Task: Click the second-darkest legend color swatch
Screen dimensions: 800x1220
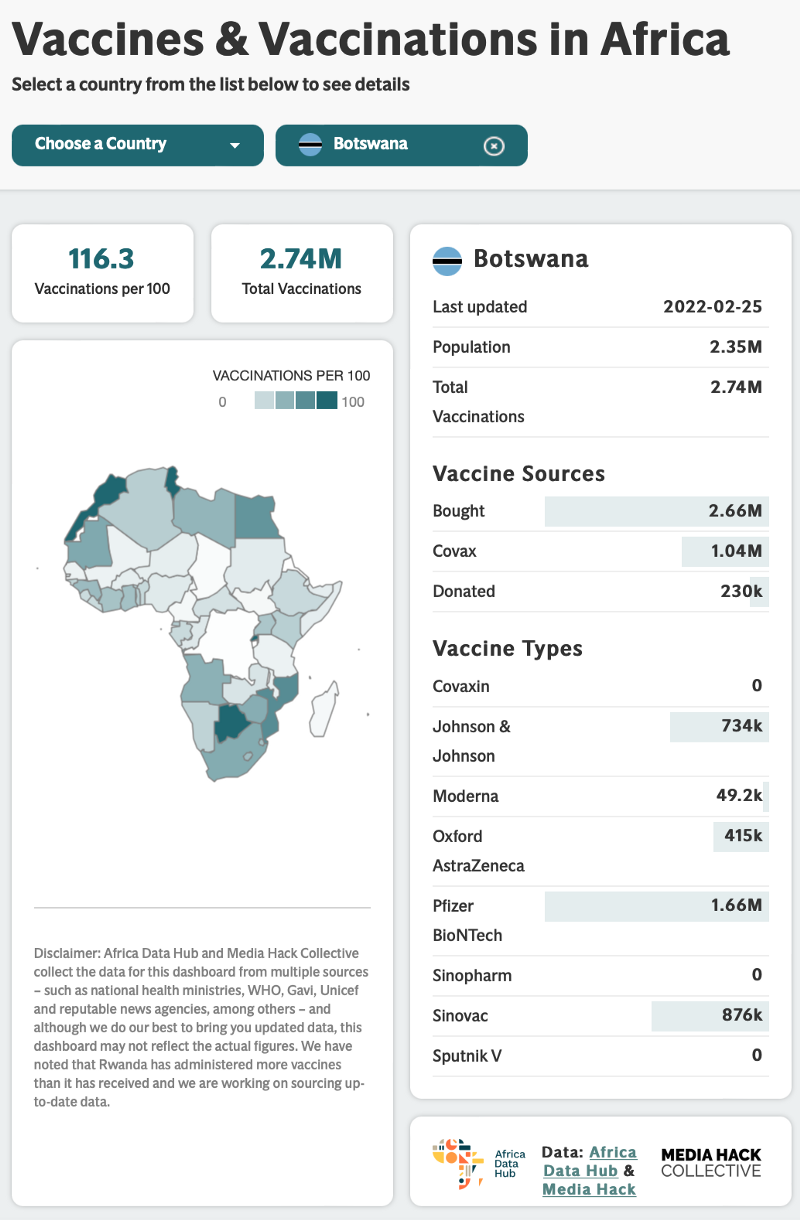Action: click(x=306, y=401)
